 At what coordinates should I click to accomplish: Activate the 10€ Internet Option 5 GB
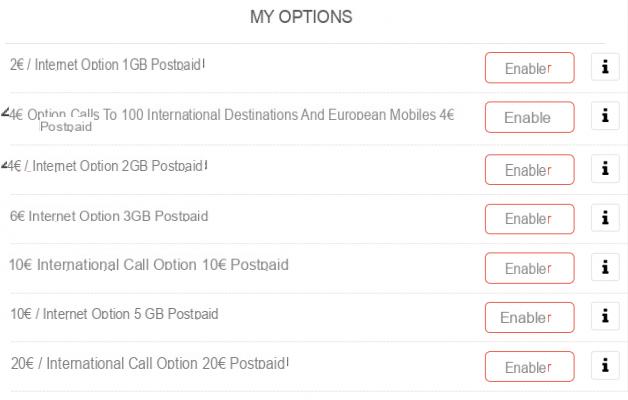529,318
